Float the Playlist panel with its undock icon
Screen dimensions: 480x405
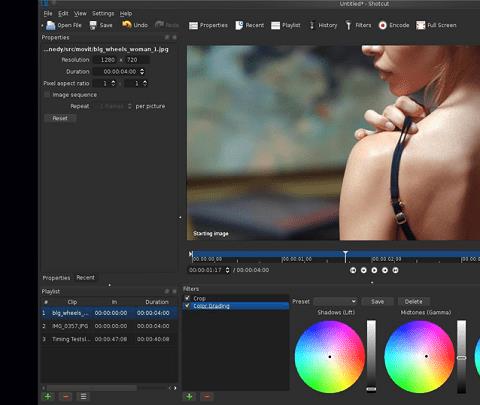pyautogui.click(x=167, y=291)
